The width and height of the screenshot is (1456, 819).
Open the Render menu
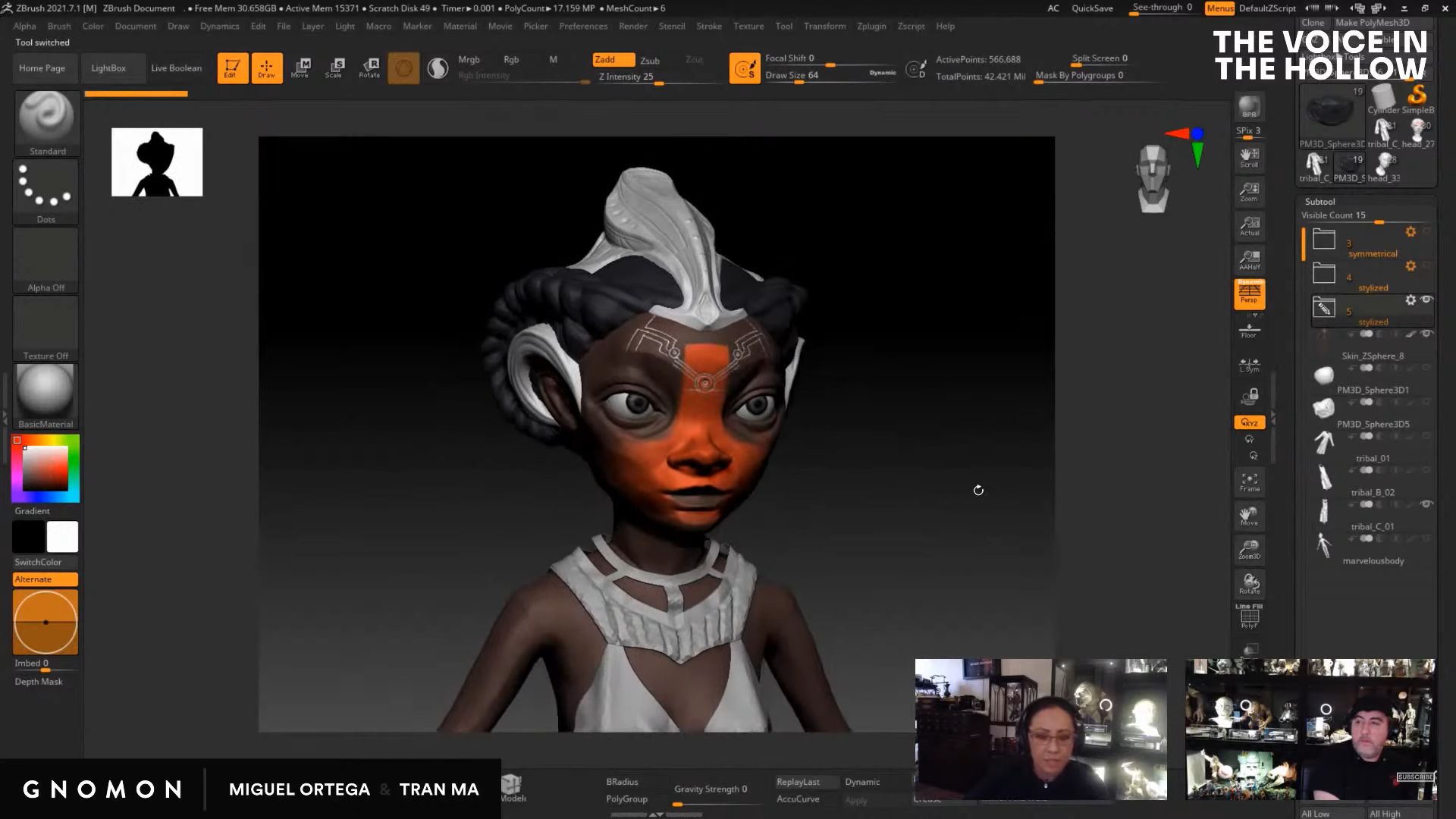point(632,26)
